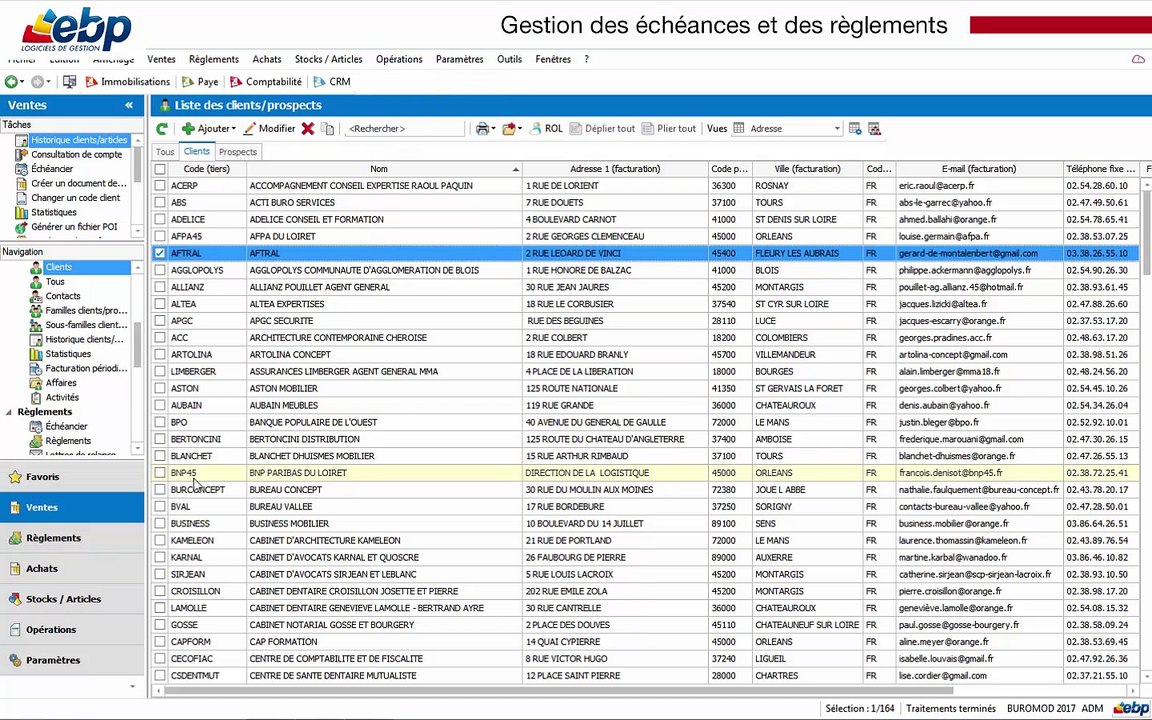Click the Favoris star section
The width and height of the screenshot is (1152, 720).
coord(72,477)
